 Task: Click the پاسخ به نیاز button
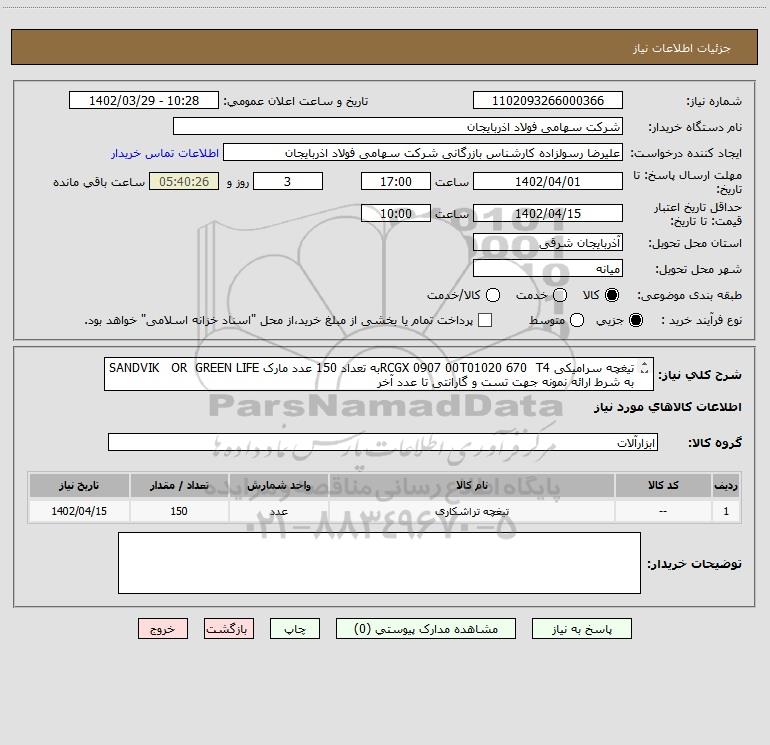[x=581, y=629]
